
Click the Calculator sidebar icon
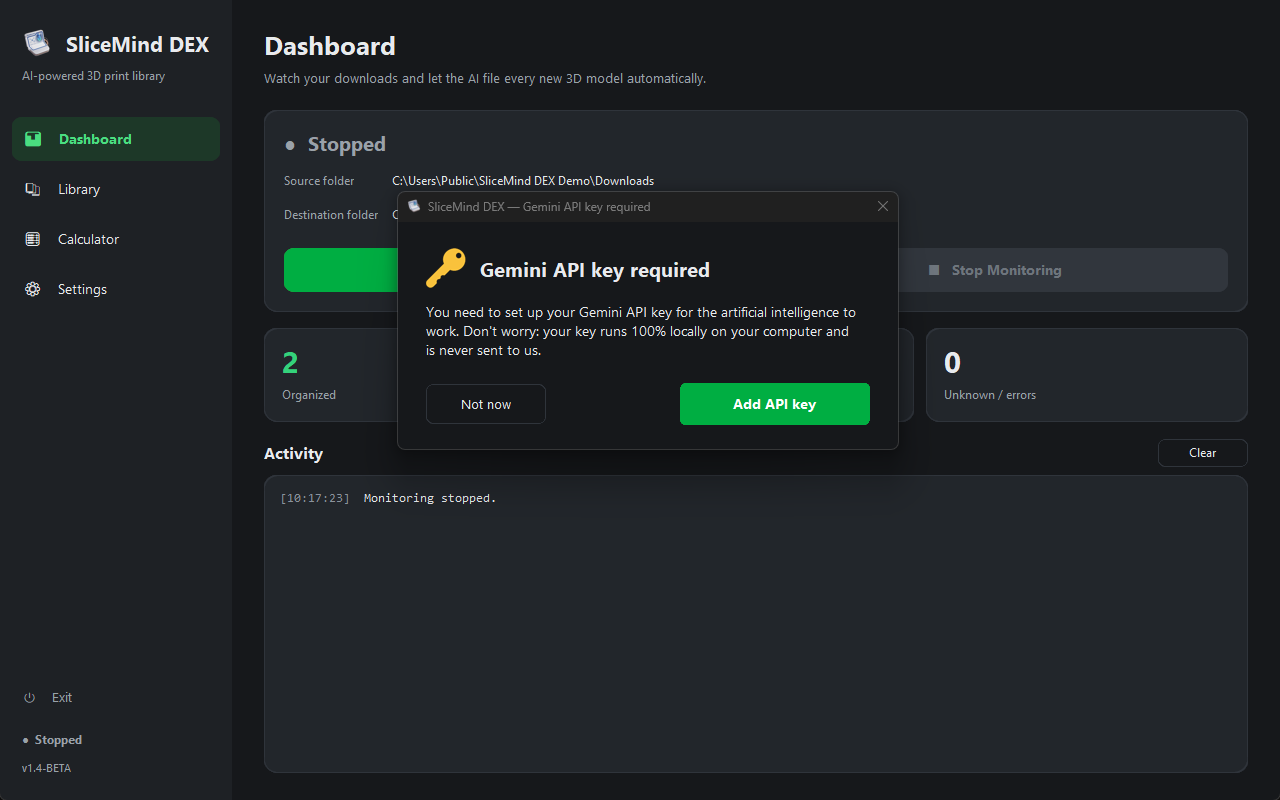click(33, 239)
